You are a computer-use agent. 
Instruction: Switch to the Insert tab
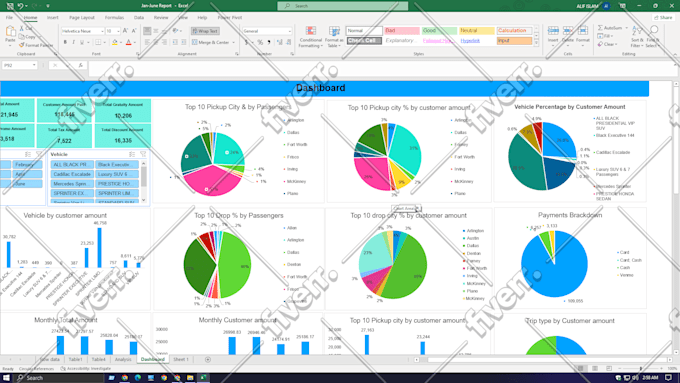[52, 18]
